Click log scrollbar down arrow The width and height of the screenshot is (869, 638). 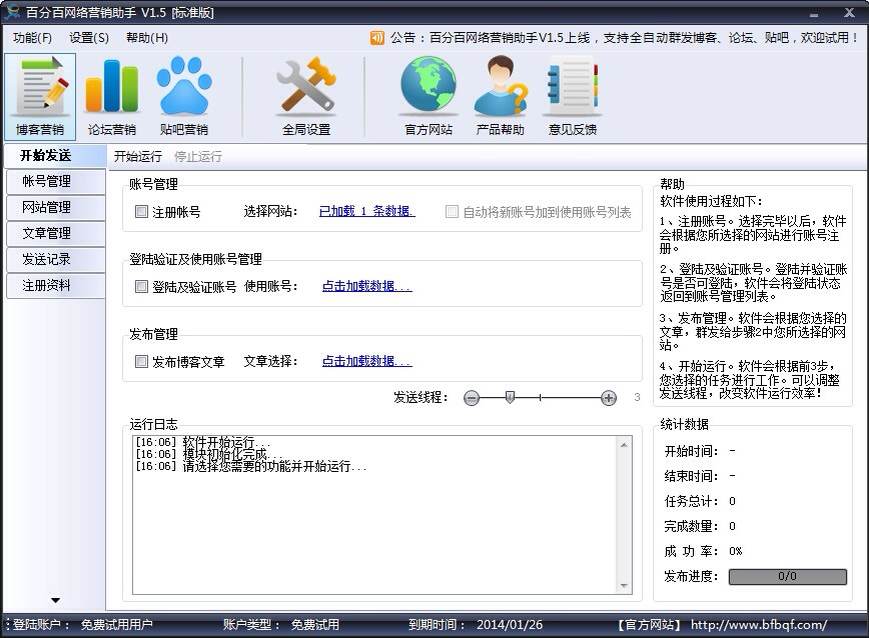[624, 586]
